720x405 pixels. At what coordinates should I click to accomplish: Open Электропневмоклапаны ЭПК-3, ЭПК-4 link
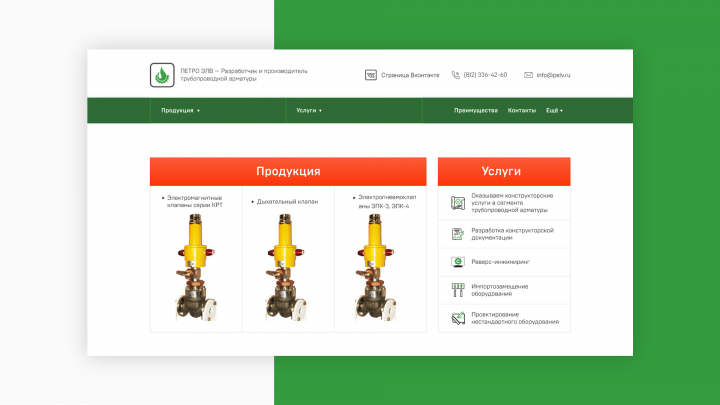click(387, 202)
